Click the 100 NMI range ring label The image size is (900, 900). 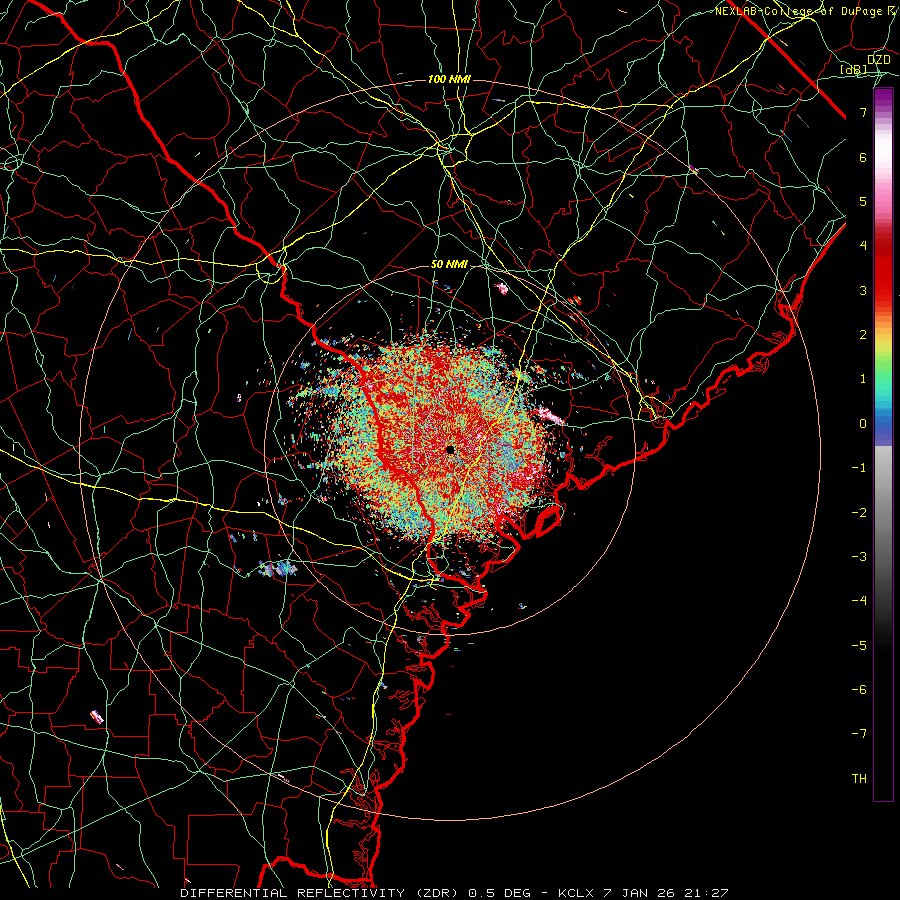point(449,79)
